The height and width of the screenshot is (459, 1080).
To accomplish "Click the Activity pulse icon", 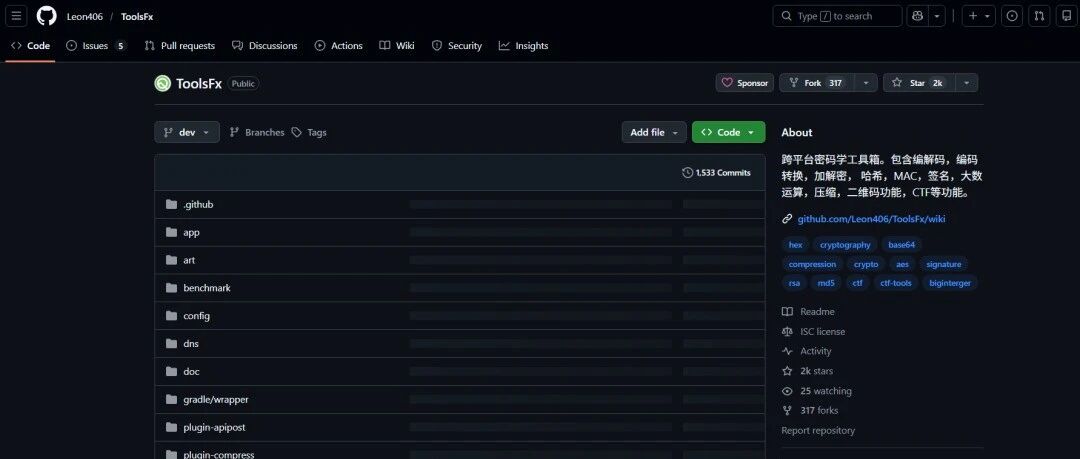I will (787, 351).
